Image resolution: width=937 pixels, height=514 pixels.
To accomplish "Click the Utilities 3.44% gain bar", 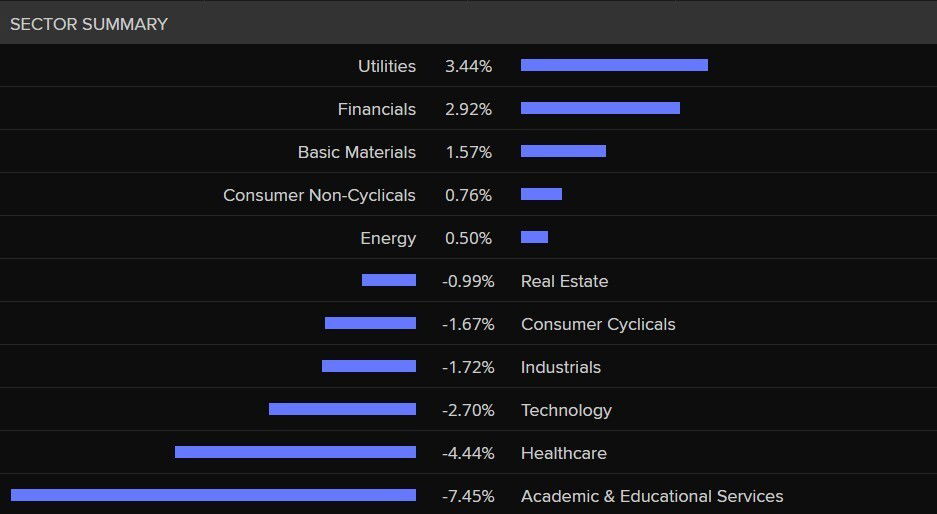I will [614, 65].
